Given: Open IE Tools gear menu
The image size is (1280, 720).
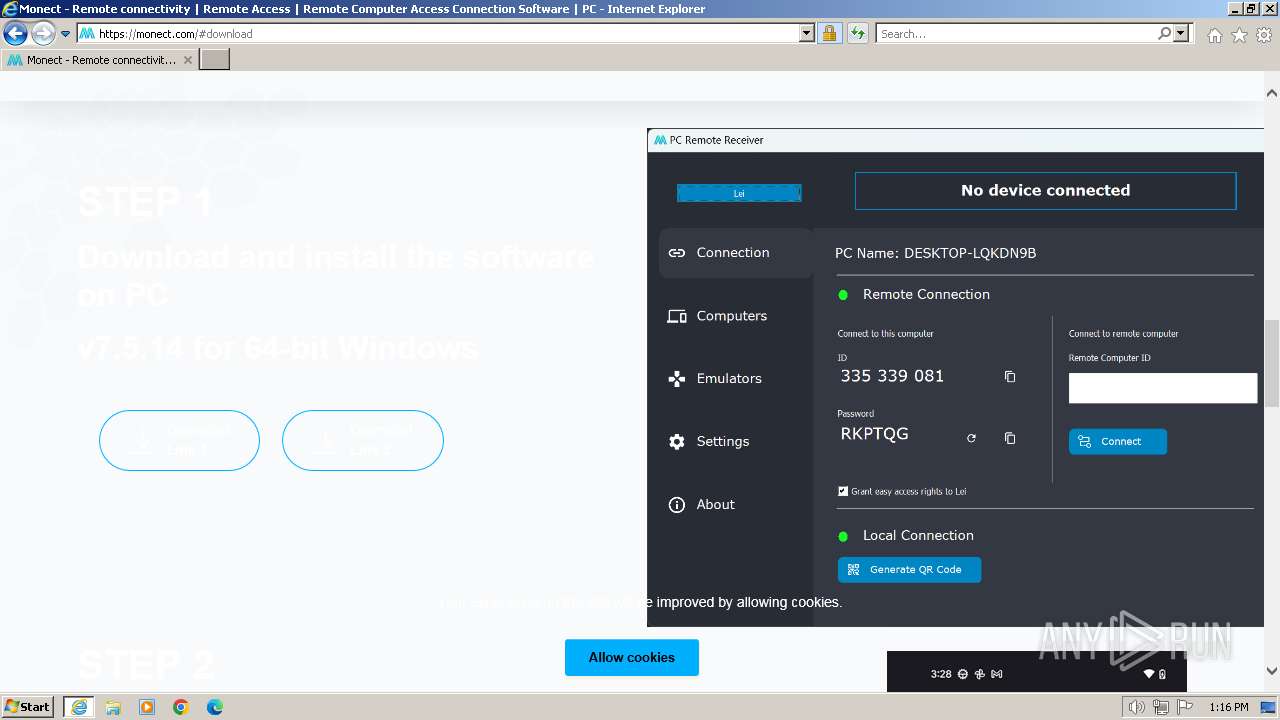Looking at the screenshot, I should [x=1264, y=35].
